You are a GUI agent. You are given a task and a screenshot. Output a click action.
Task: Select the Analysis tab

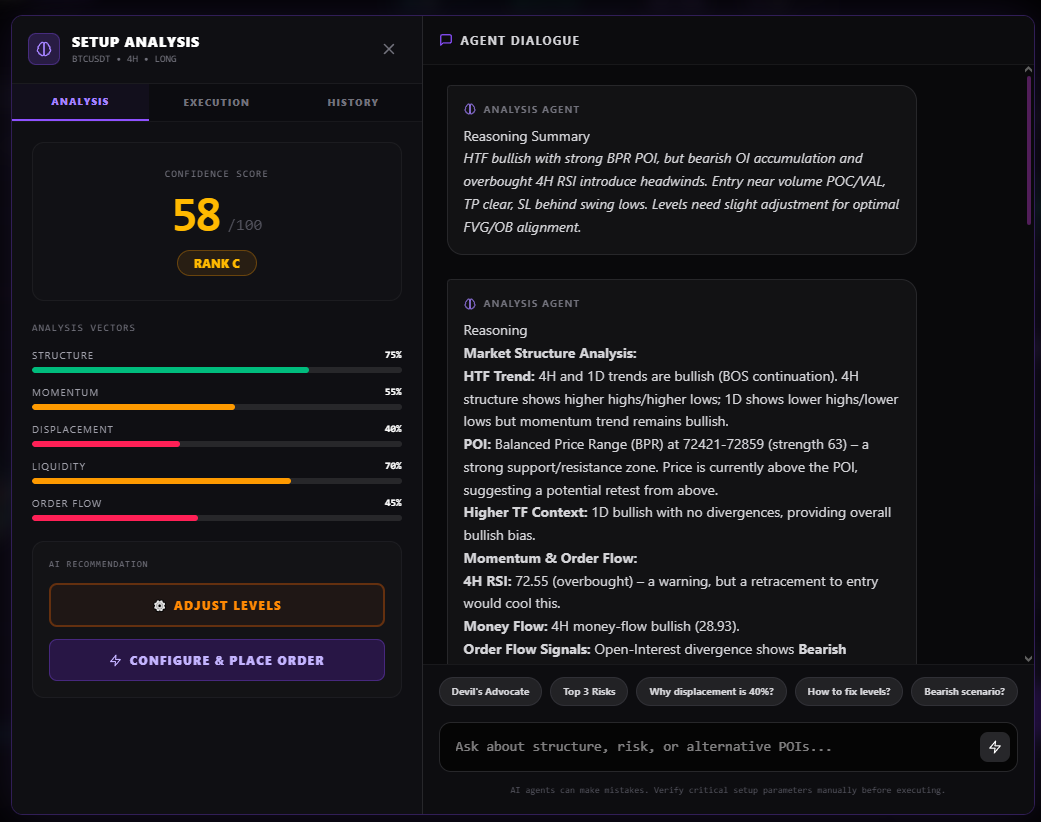click(80, 102)
